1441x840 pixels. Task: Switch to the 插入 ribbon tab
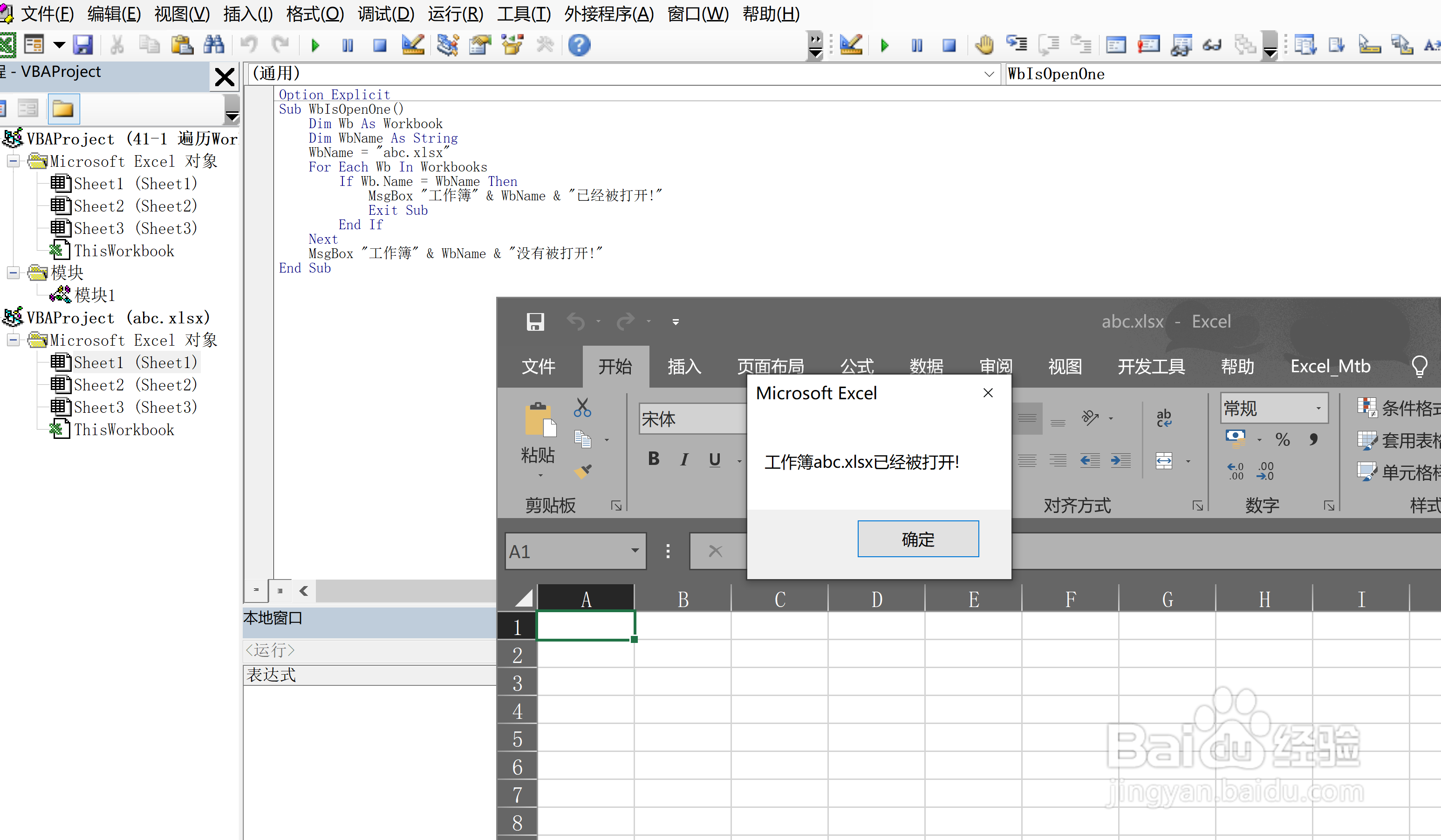tap(684, 367)
